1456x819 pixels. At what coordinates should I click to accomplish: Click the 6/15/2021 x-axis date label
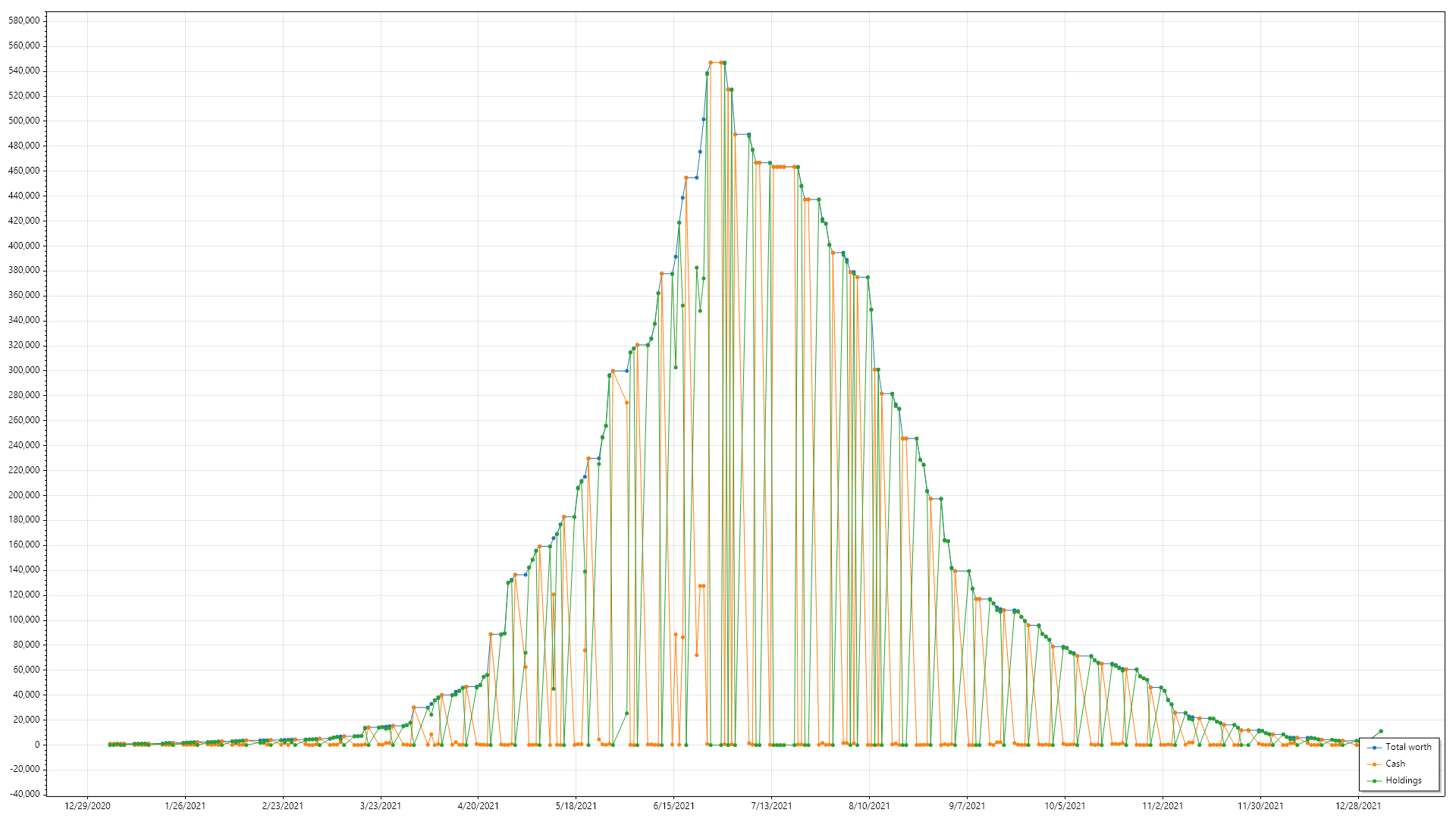673,806
